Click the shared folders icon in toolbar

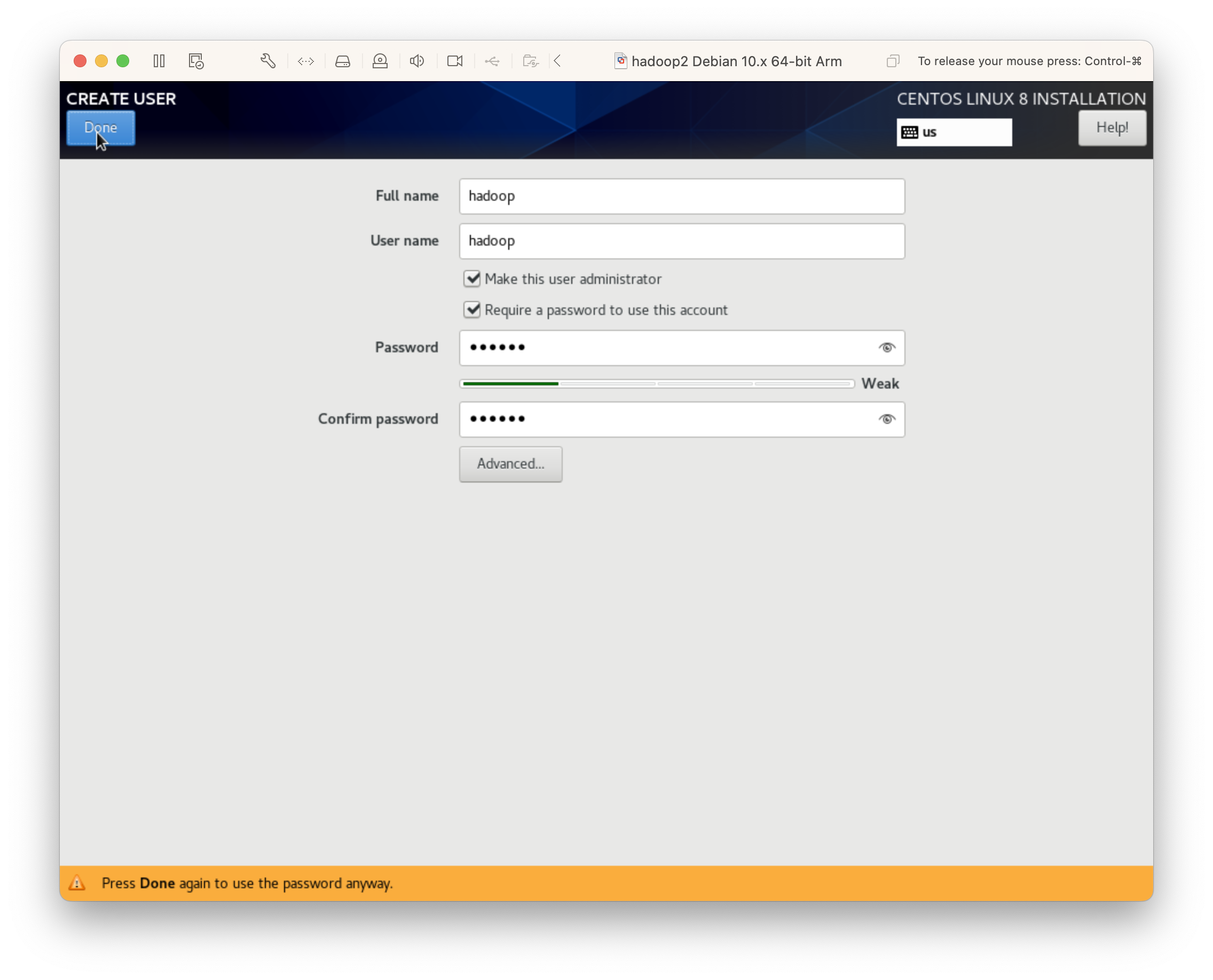[x=530, y=61]
